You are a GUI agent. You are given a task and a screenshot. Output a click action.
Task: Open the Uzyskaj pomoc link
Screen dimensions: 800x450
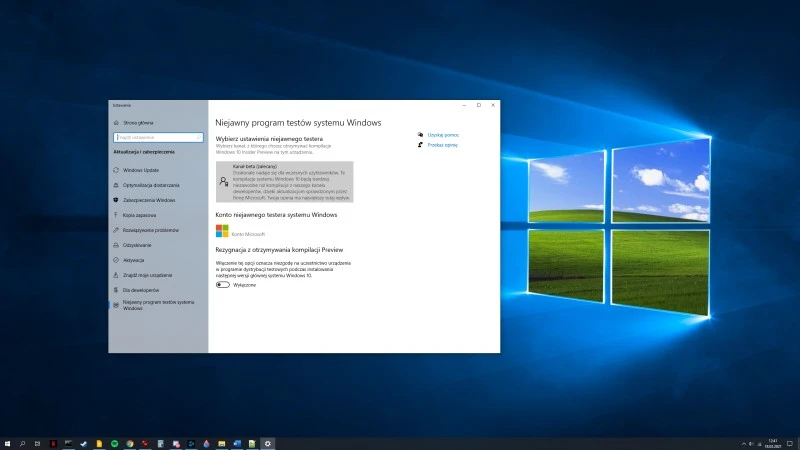[x=443, y=135]
